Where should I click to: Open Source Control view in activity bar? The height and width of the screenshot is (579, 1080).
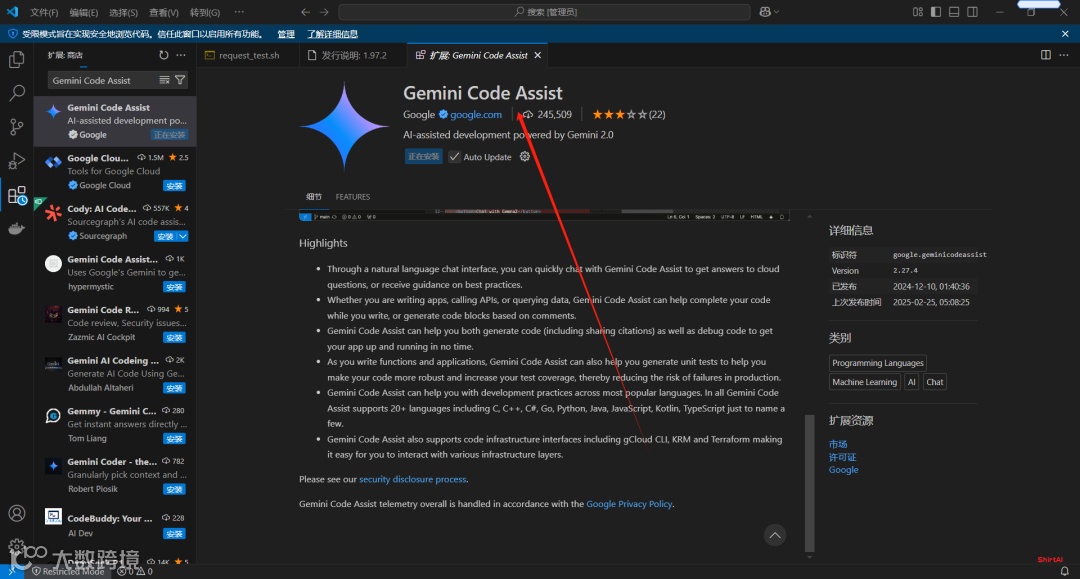pyautogui.click(x=17, y=127)
